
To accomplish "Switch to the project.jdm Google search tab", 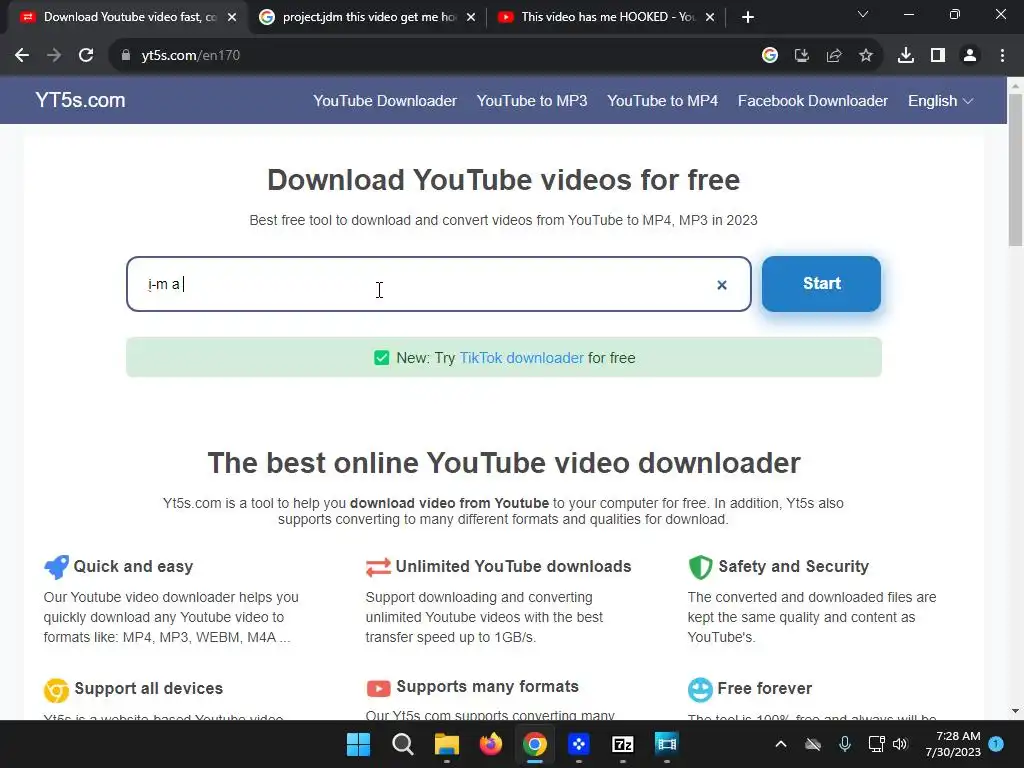I will point(369,17).
